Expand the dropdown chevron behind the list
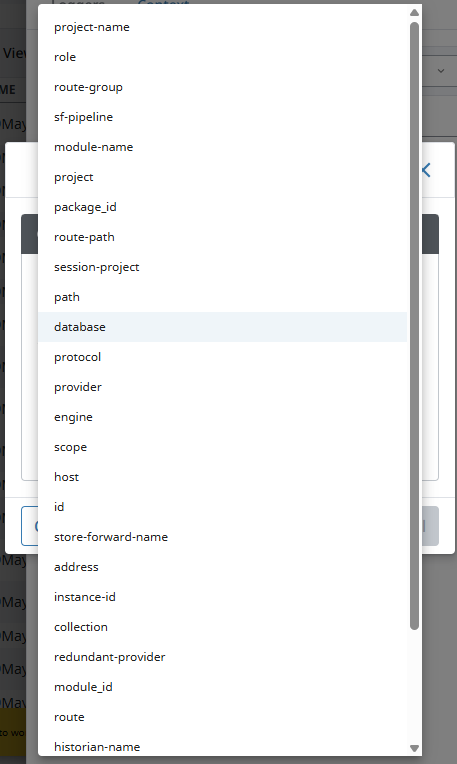This screenshot has width=457, height=764. click(x=441, y=71)
